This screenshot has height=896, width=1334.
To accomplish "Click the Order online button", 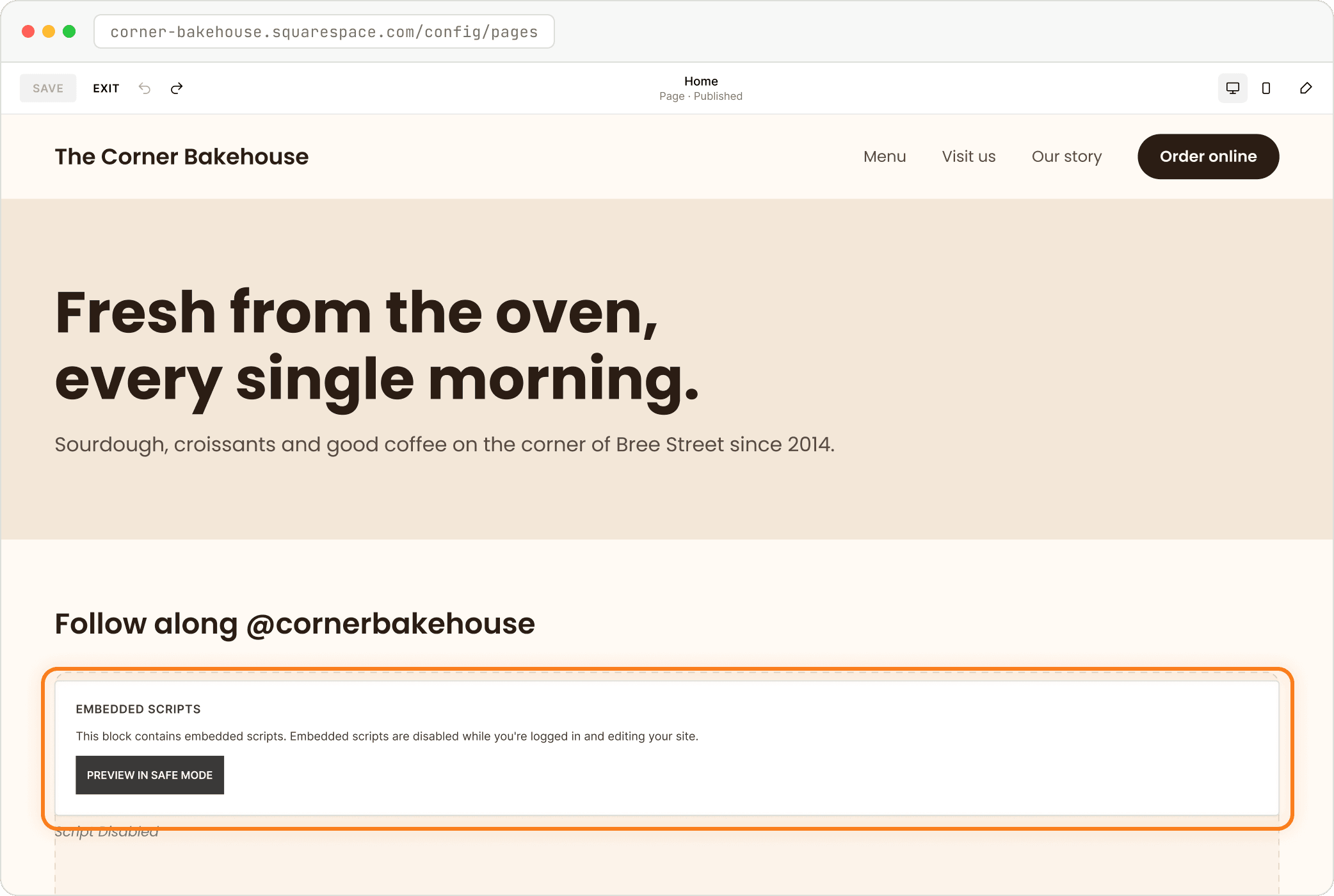I will click(1208, 157).
